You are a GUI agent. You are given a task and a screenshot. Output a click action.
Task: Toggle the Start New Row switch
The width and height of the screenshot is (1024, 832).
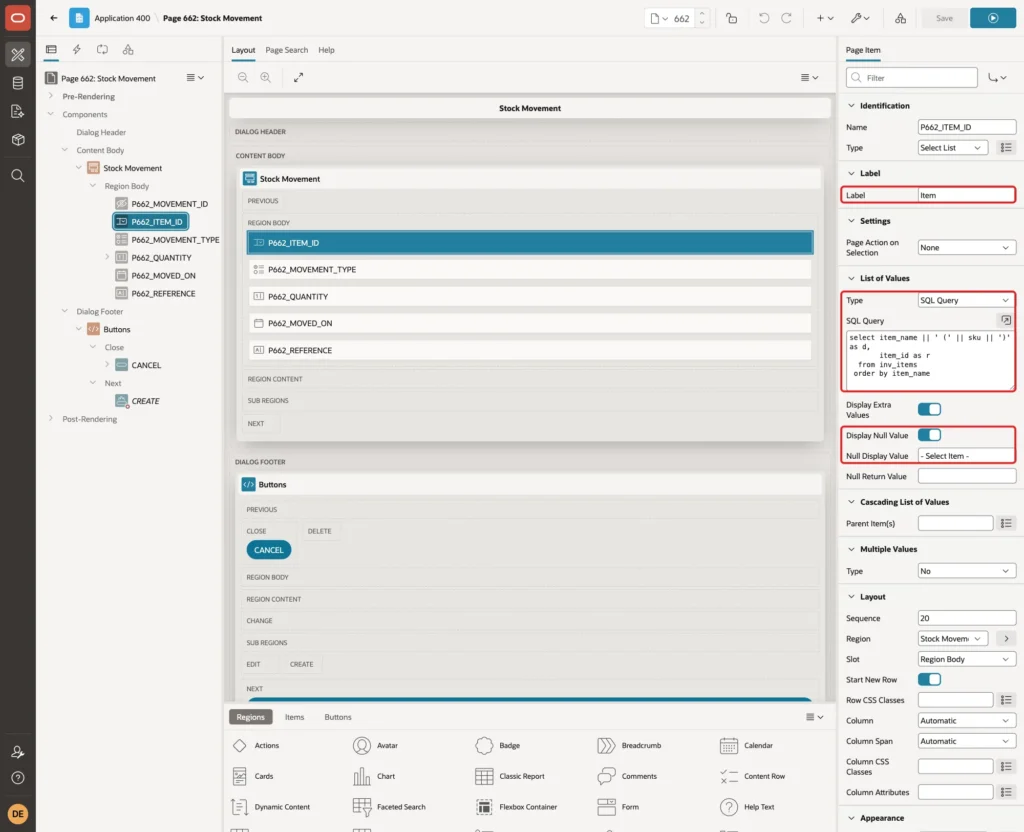click(929, 679)
